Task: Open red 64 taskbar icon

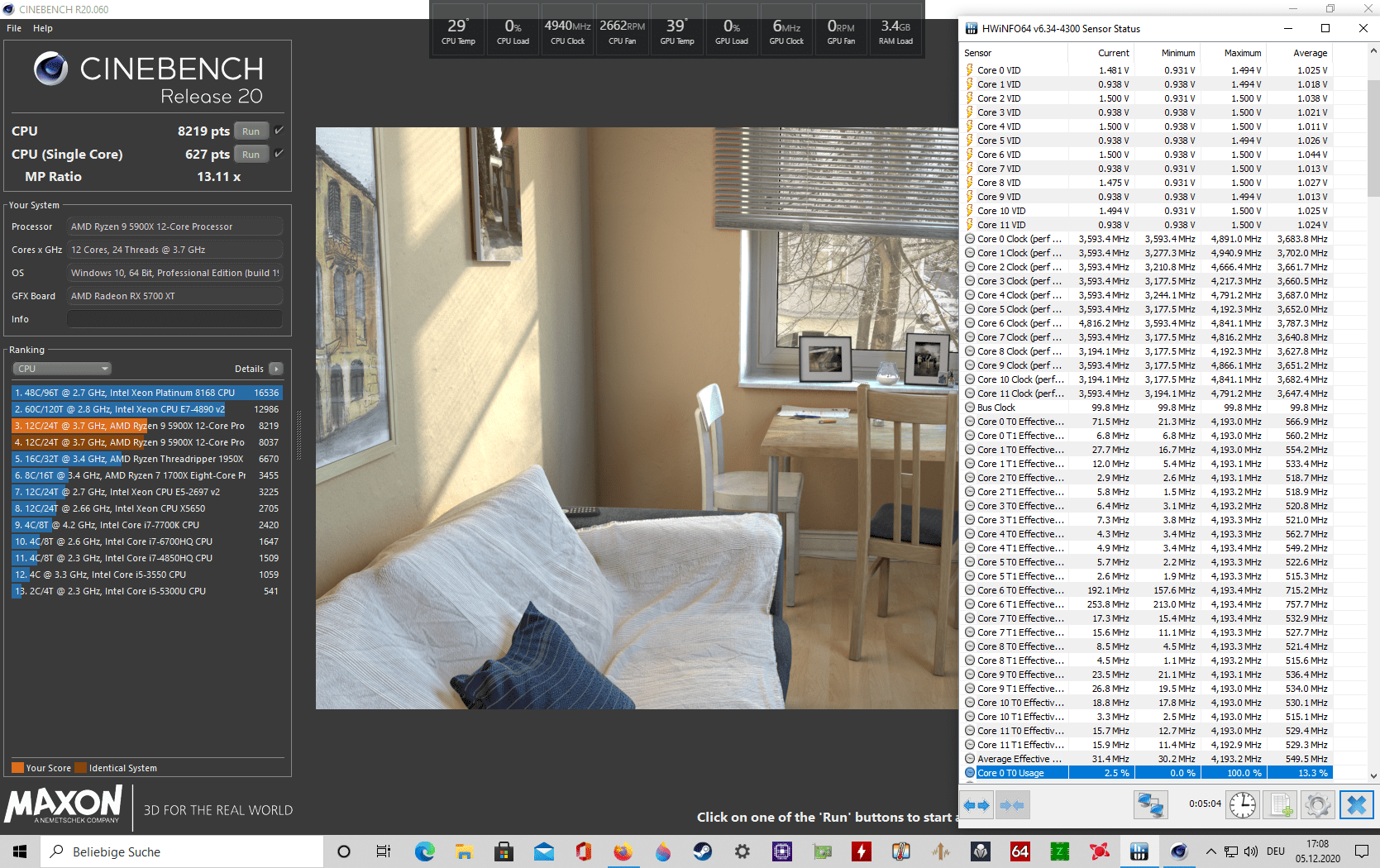Action: pyautogui.click(x=1020, y=851)
